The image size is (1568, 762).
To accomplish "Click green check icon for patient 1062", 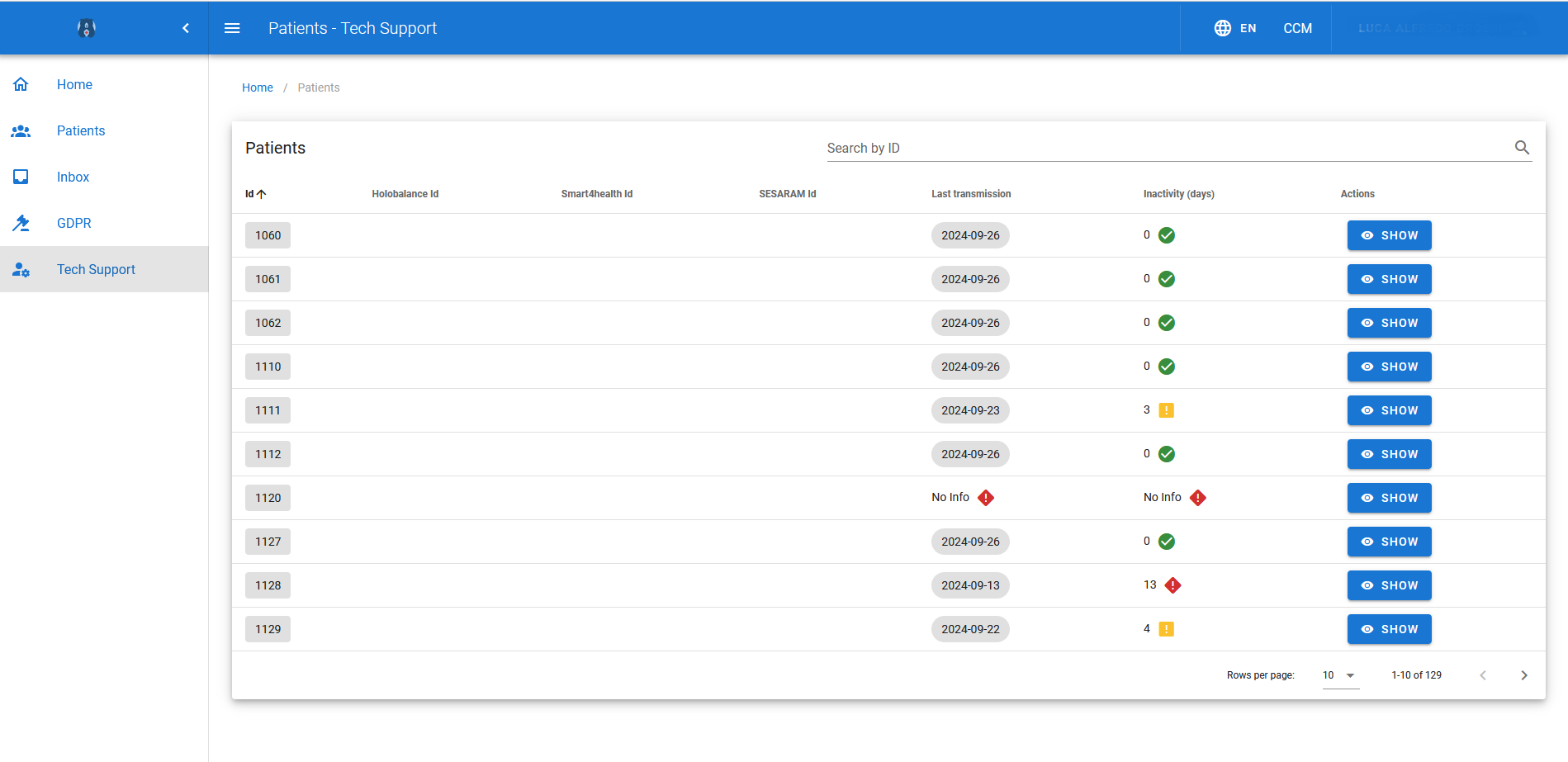I will [1166, 323].
